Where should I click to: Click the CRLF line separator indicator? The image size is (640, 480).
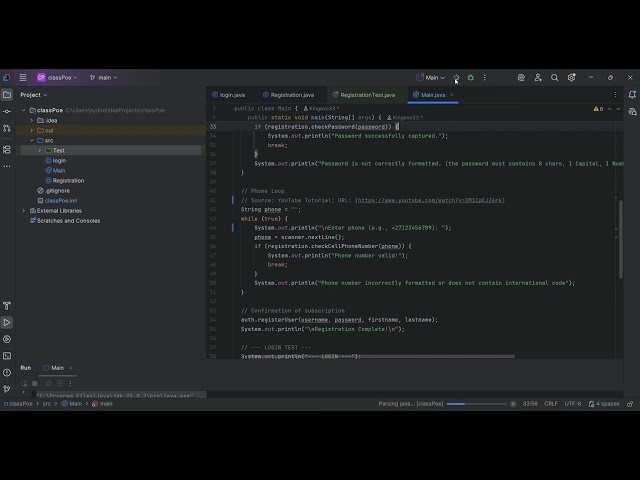[x=551, y=404]
